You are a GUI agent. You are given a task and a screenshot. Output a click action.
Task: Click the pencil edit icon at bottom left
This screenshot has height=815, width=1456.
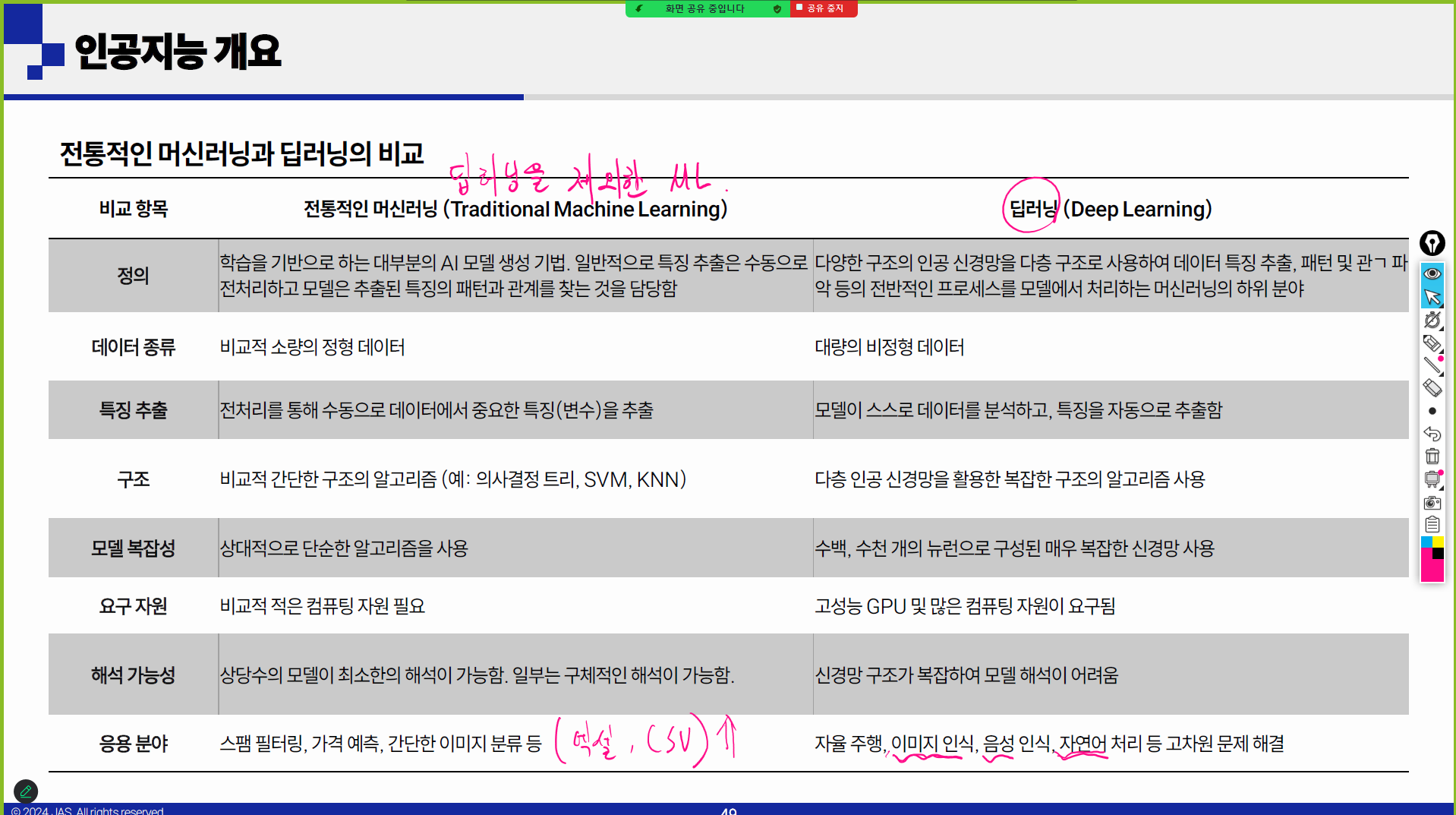26,791
